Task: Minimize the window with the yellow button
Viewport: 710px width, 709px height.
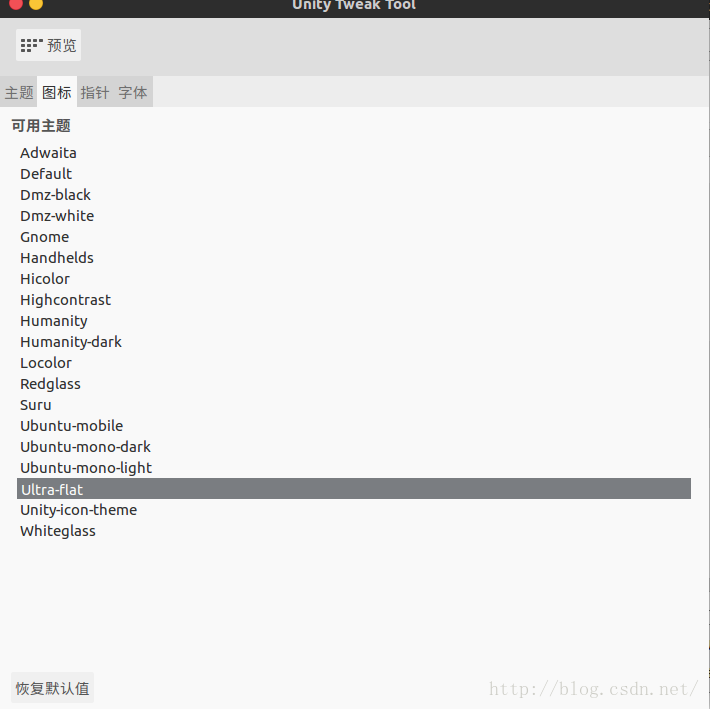Action: click(x=36, y=4)
